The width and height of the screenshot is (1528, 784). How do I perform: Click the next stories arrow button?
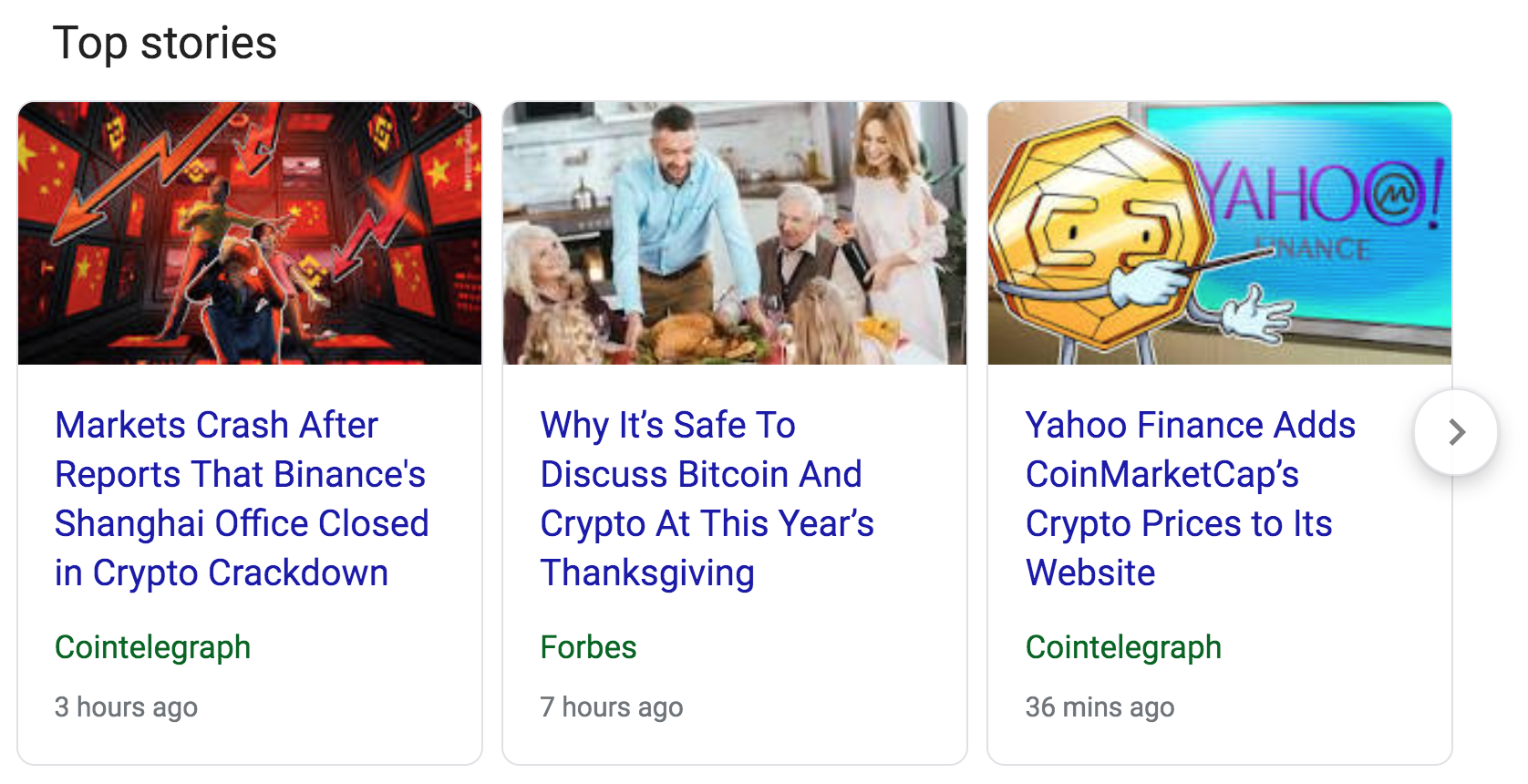click(x=1455, y=432)
